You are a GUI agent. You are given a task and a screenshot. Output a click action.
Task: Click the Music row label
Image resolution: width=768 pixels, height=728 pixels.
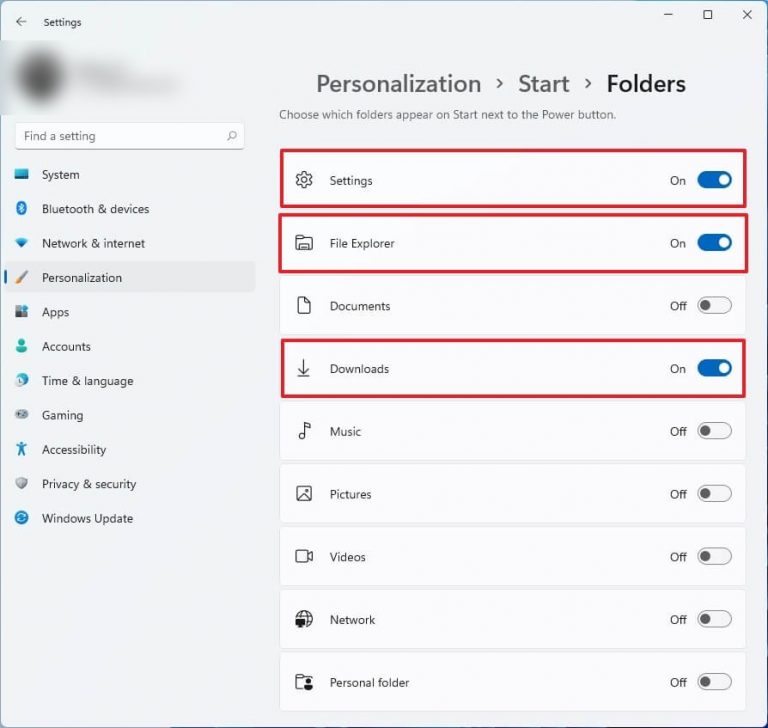[345, 431]
